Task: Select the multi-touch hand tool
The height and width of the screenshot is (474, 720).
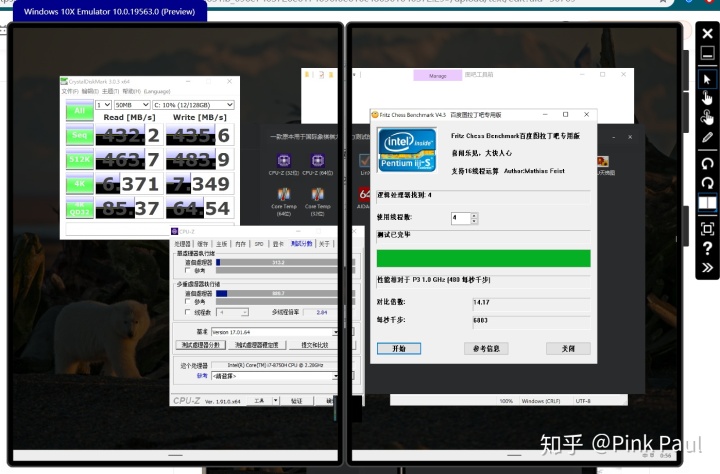Action: 707,118
